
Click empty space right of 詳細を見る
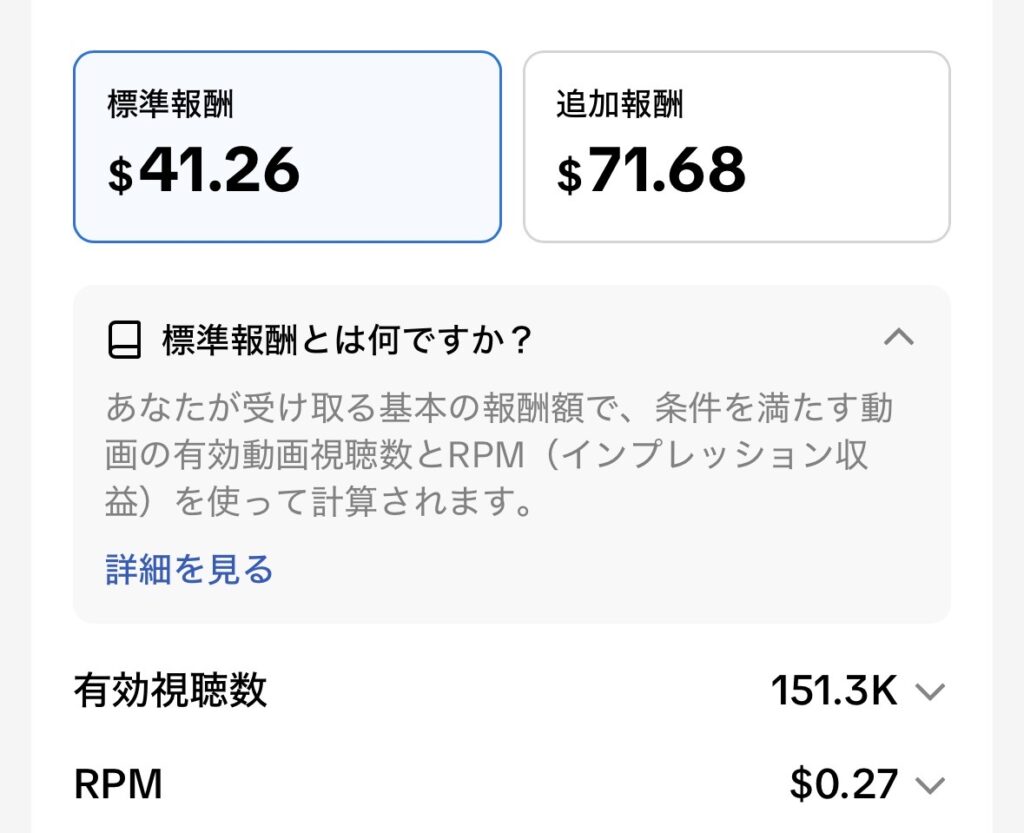click(x=600, y=569)
